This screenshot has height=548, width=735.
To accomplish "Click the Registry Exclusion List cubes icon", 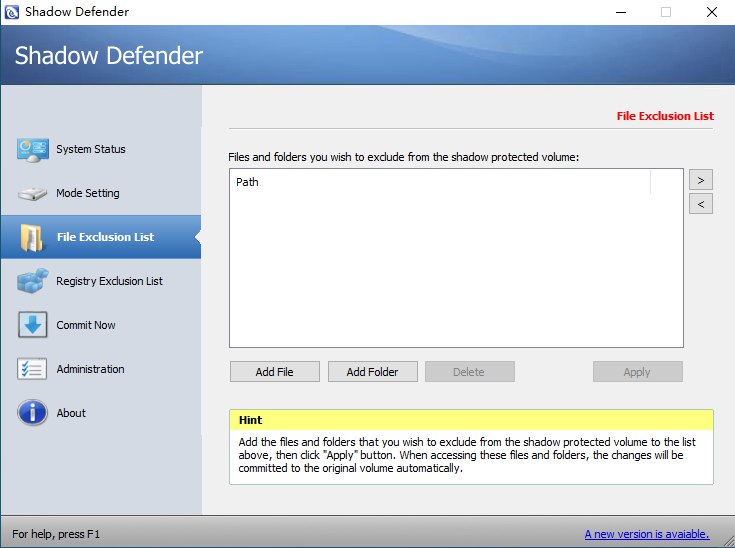I will (32, 281).
